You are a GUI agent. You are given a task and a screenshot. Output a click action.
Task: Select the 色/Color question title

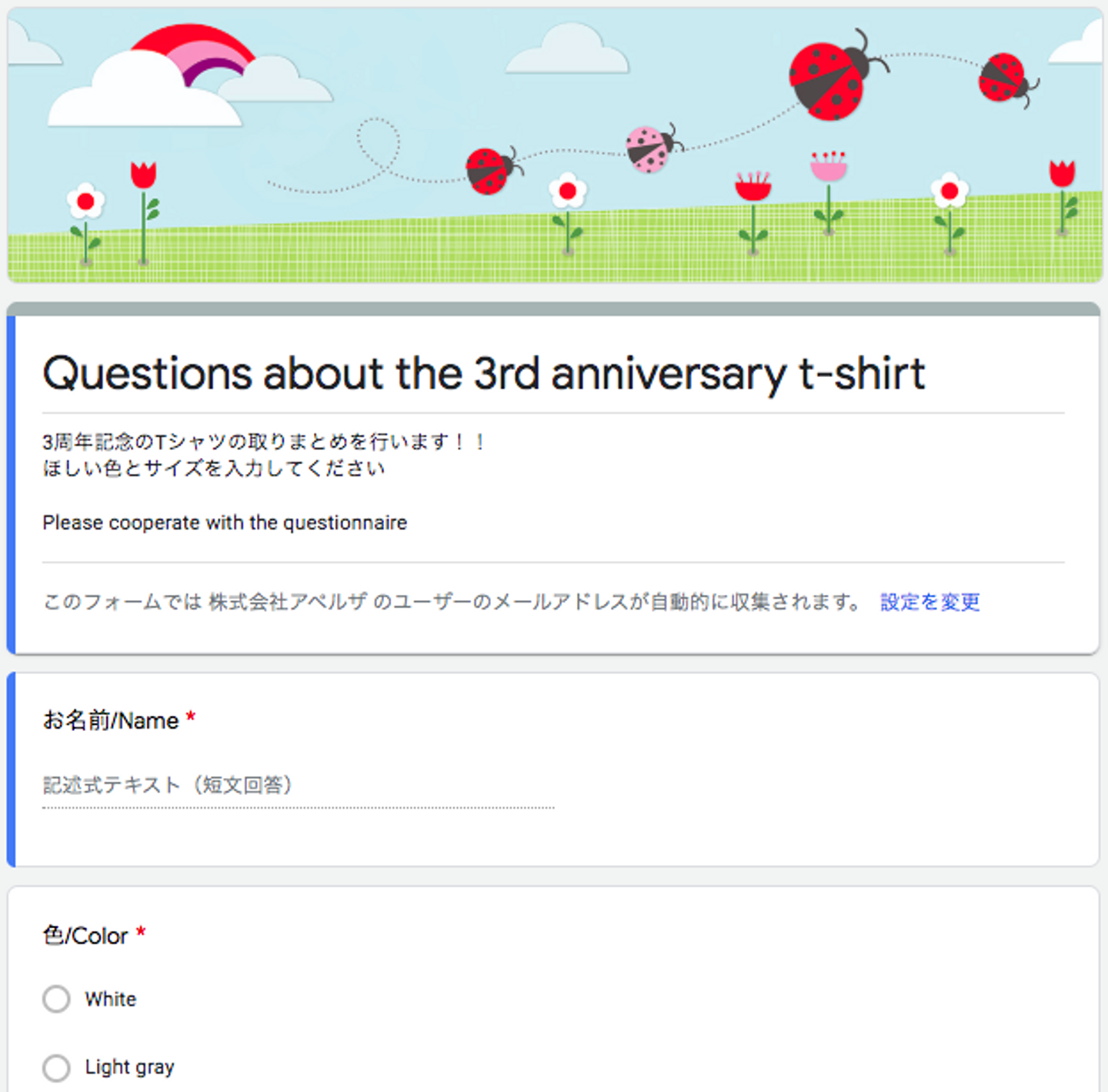coord(85,936)
